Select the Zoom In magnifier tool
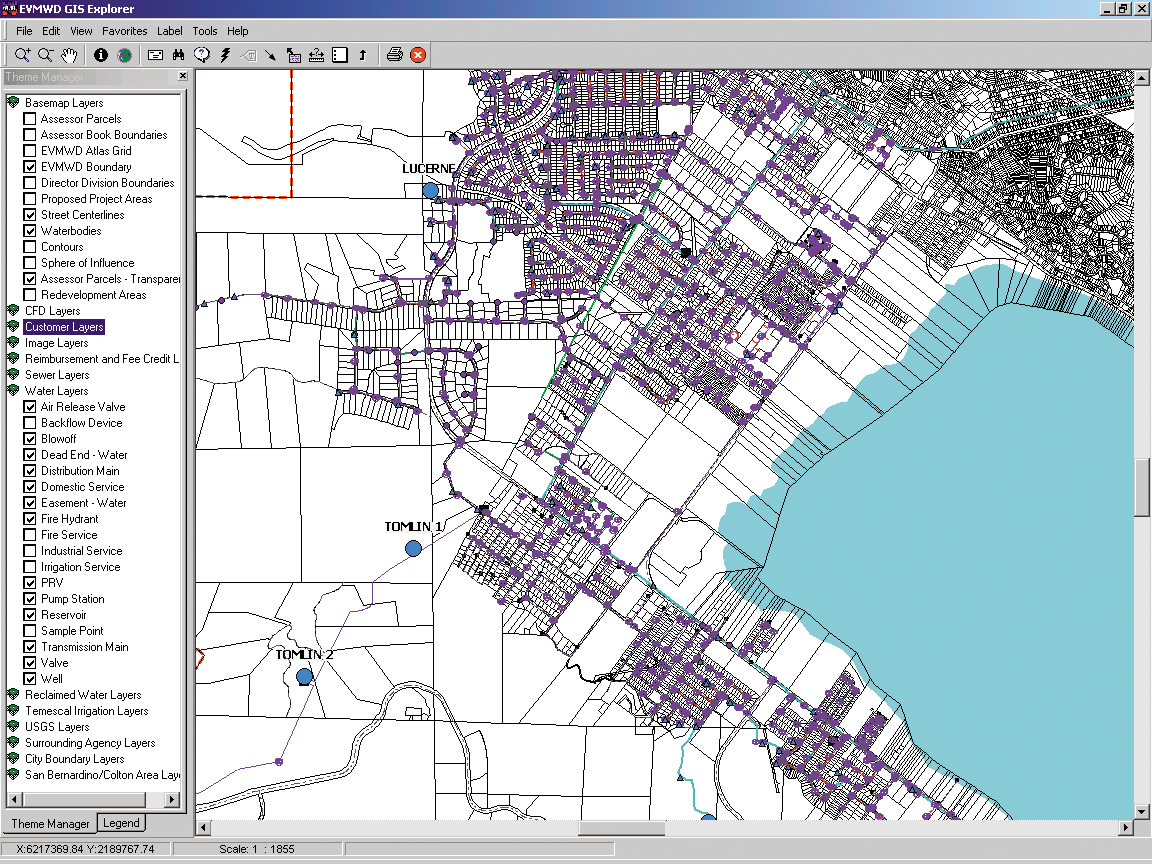This screenshot has height=864, width=1152. (x=22, y=55)
